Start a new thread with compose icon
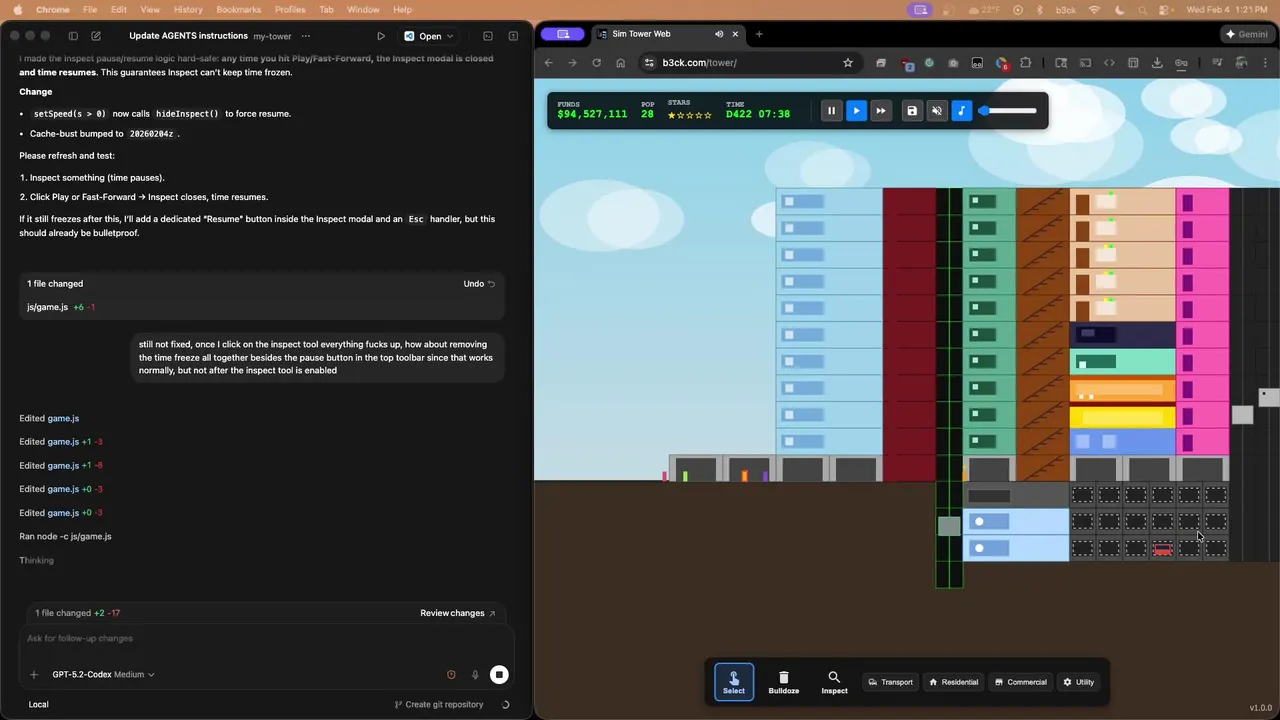Image resolution: width=1280 pixels, height=720 pixels. tap(96, 36)
